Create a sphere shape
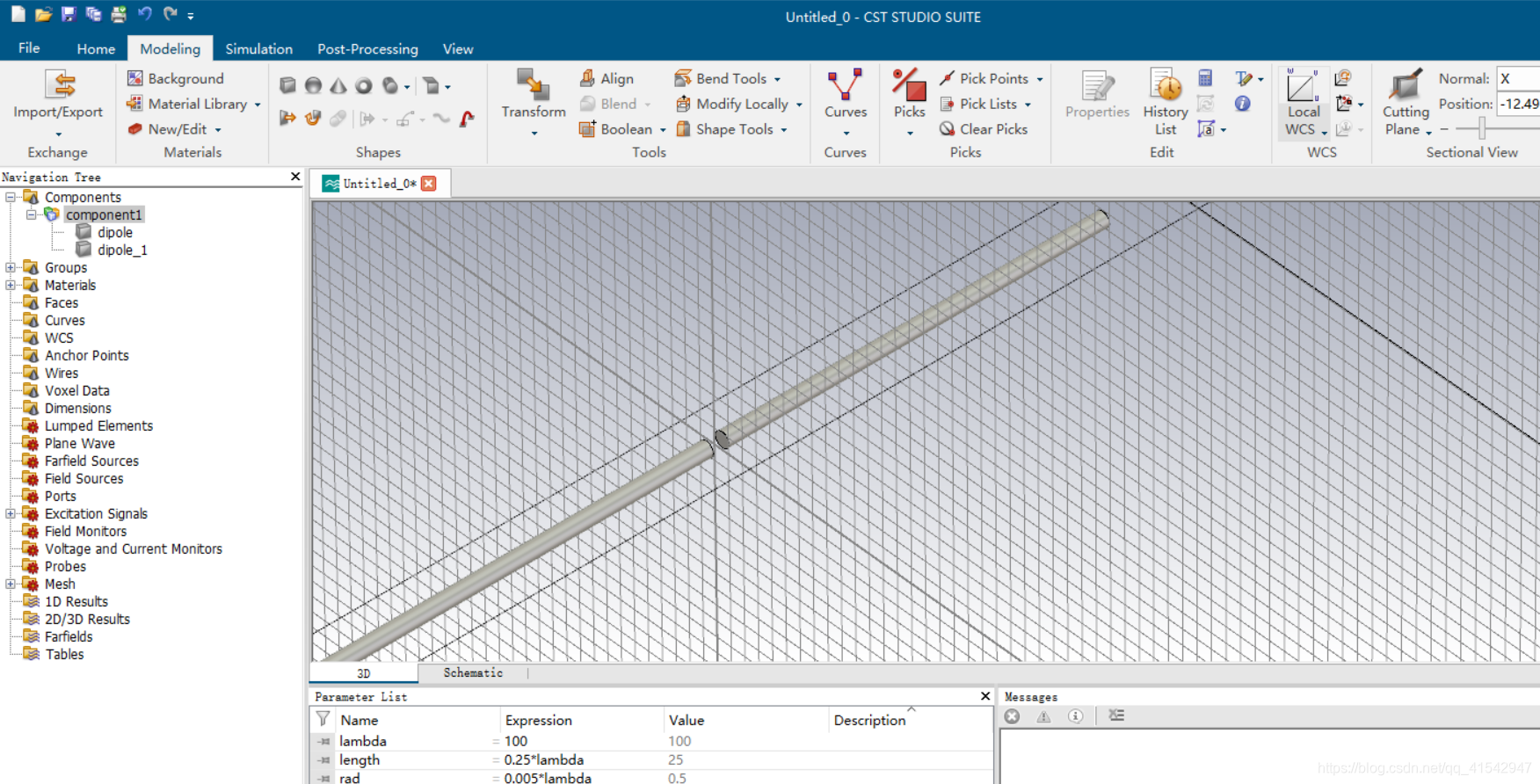Image resolution: width=1540 pixels, height=784 pixels. click(x=313, y=85)
